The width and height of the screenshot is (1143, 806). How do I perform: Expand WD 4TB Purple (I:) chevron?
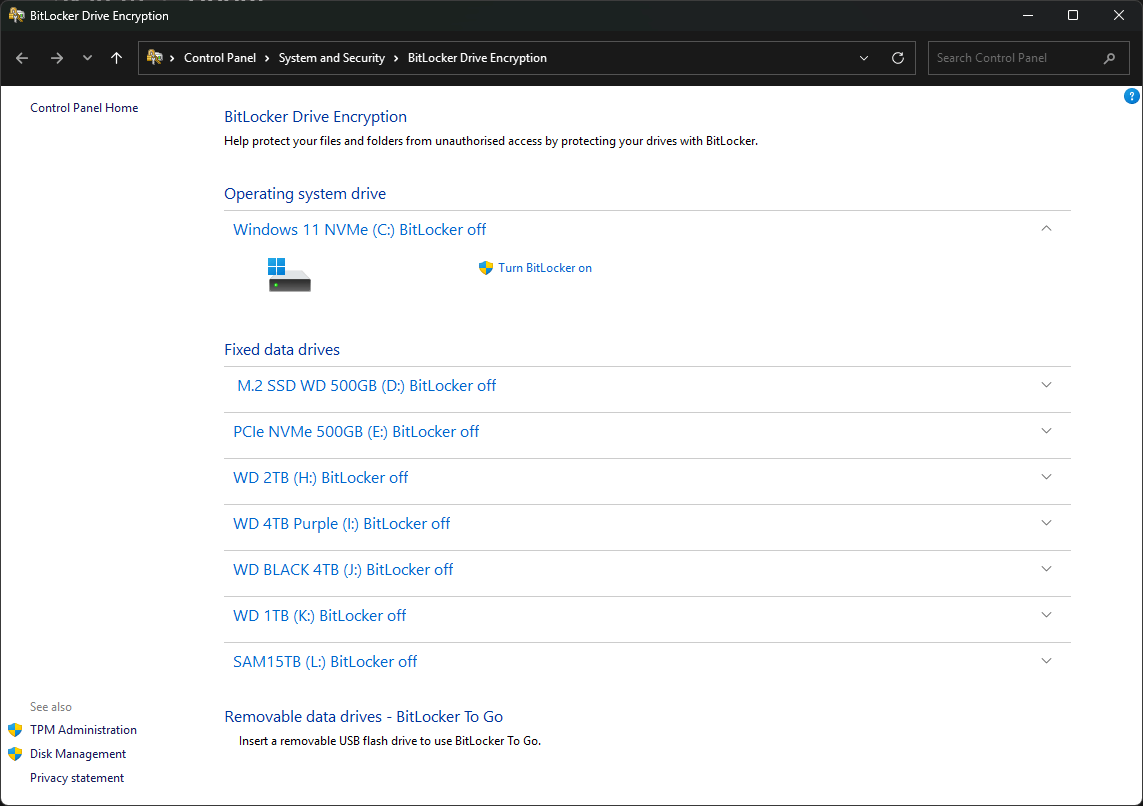(1046, 523)
